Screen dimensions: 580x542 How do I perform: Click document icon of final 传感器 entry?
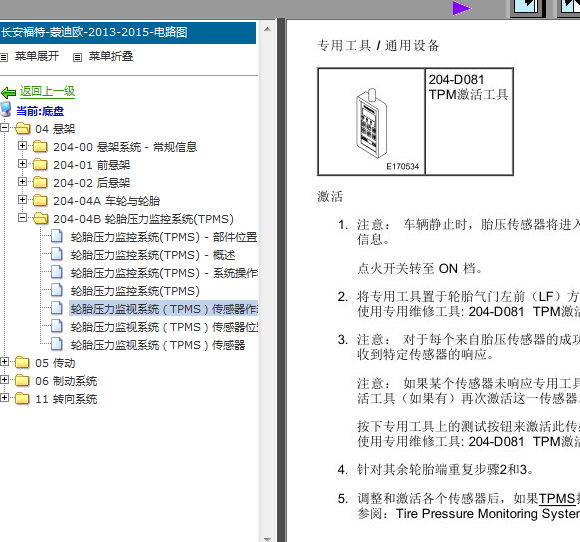click(57, 344)
